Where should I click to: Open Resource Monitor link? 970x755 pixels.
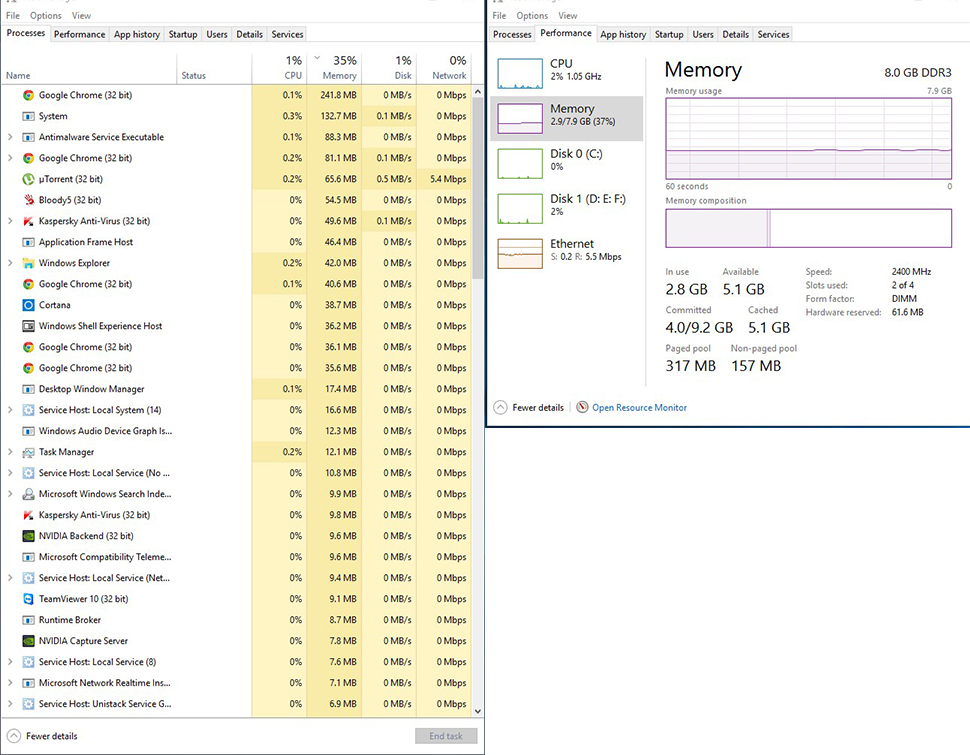pos(639,408)
